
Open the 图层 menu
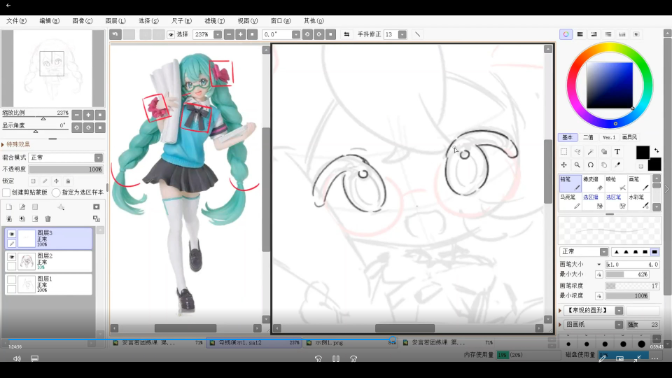coord(115,21)
